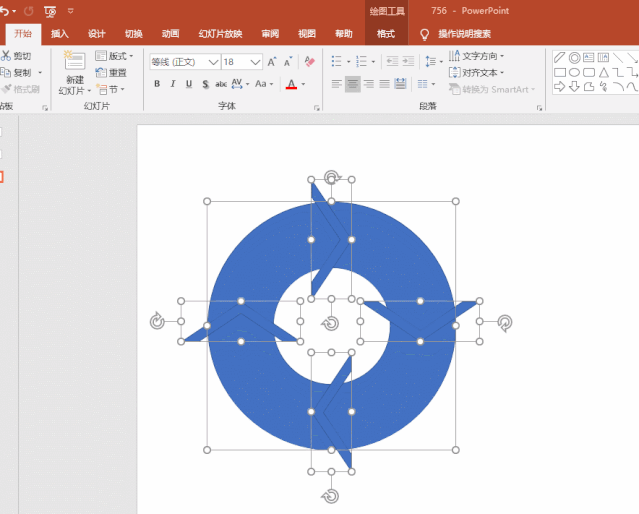Click the New Slide (新建幻灯片) icon
639x514 pixels.
pyautogui.click(x=75, y=63)
